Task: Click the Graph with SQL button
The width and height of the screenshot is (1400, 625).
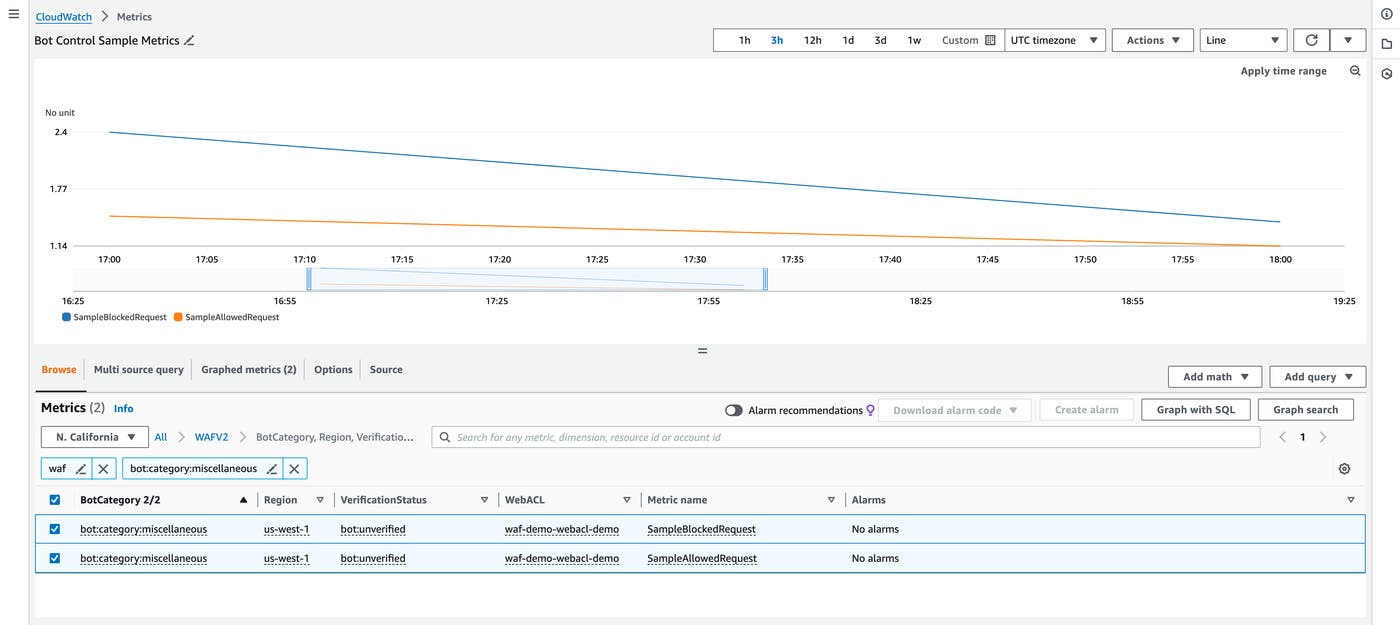Action: pyautogui.click(x=1196, y=409)
